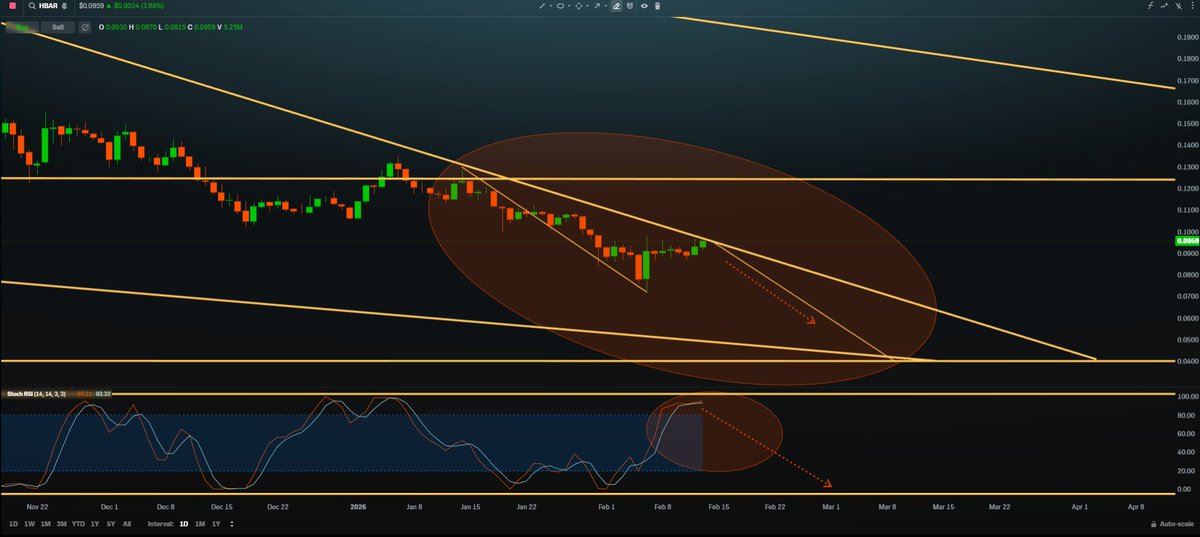Image resolution: width=1200 pixels, height=537 pixels.
Task: Delete drawings with the trash icon
Action: [x=657, y=6]
